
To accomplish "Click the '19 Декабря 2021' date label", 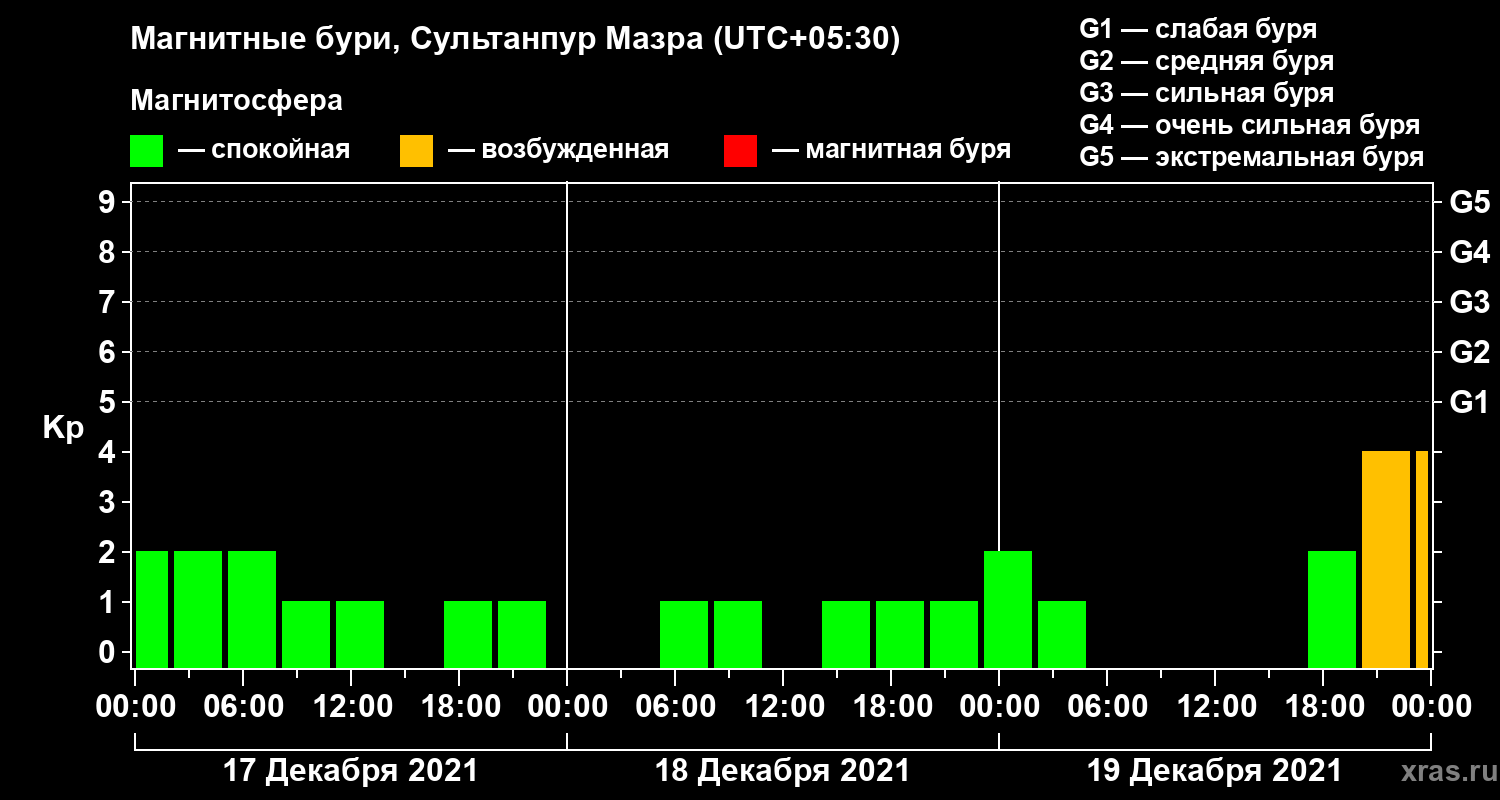I will pos(1214,771).
